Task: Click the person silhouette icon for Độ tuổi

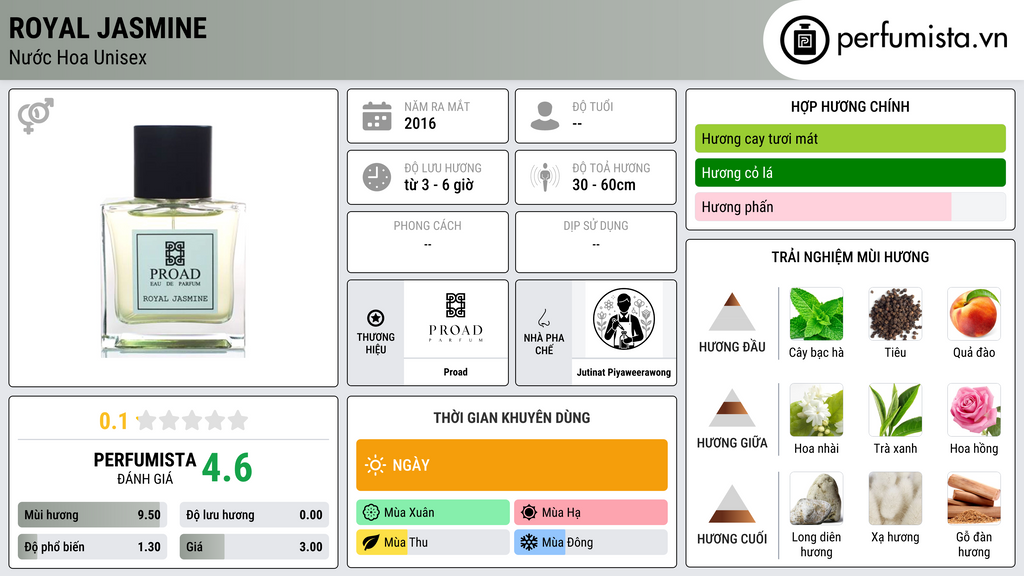Action: point(545,116)
